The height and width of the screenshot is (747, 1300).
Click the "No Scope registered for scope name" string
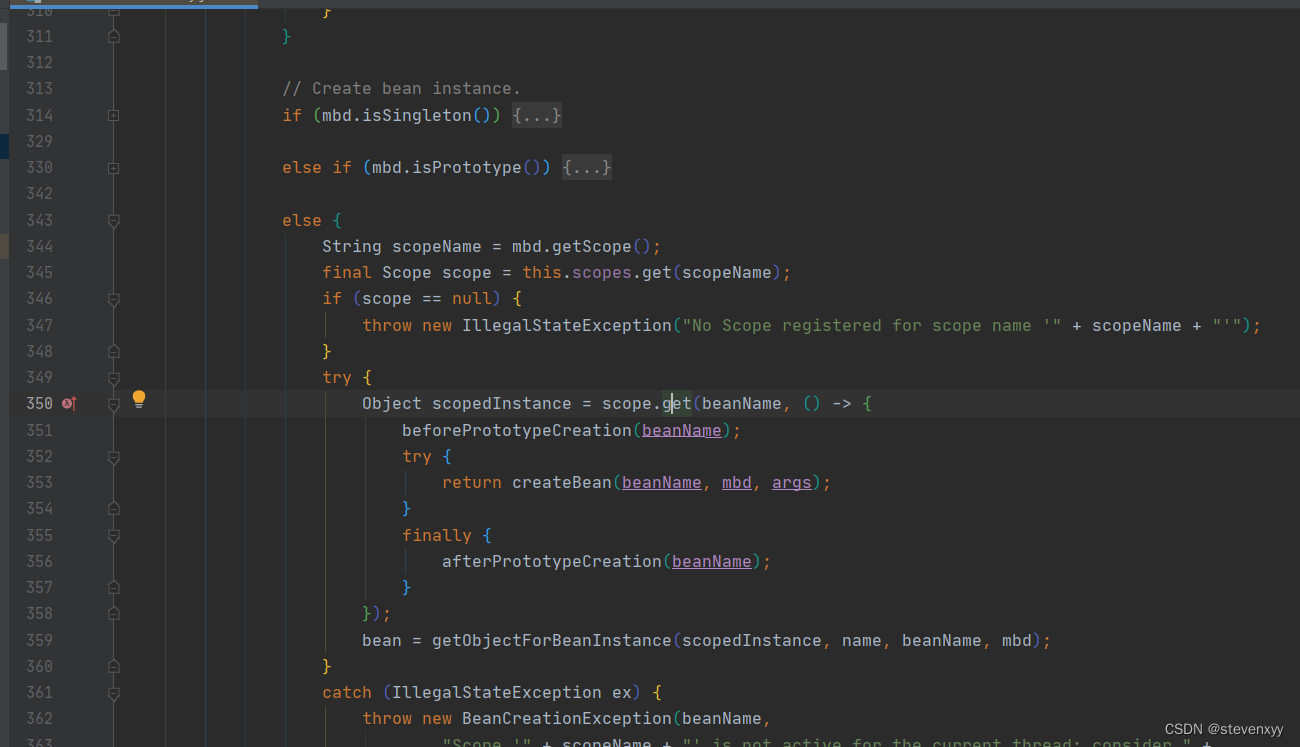[872, 325]
